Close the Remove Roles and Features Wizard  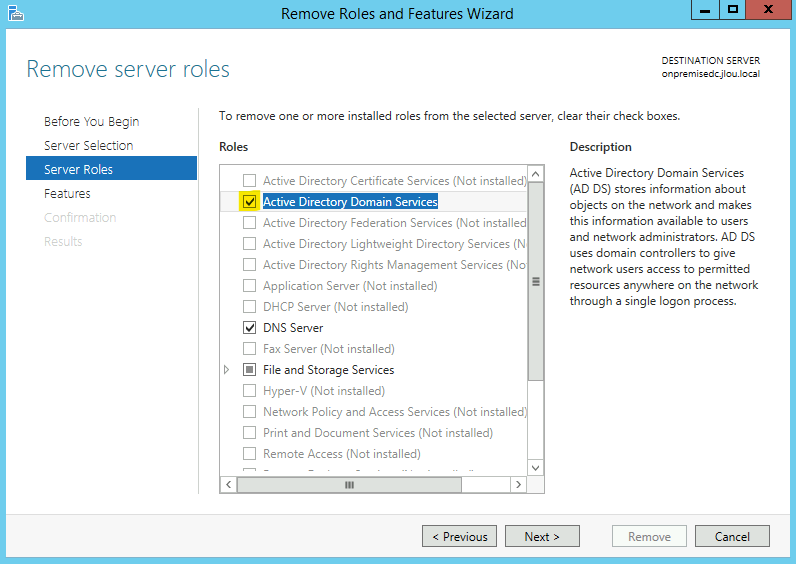pyautogui.click(x=769, y=10)
